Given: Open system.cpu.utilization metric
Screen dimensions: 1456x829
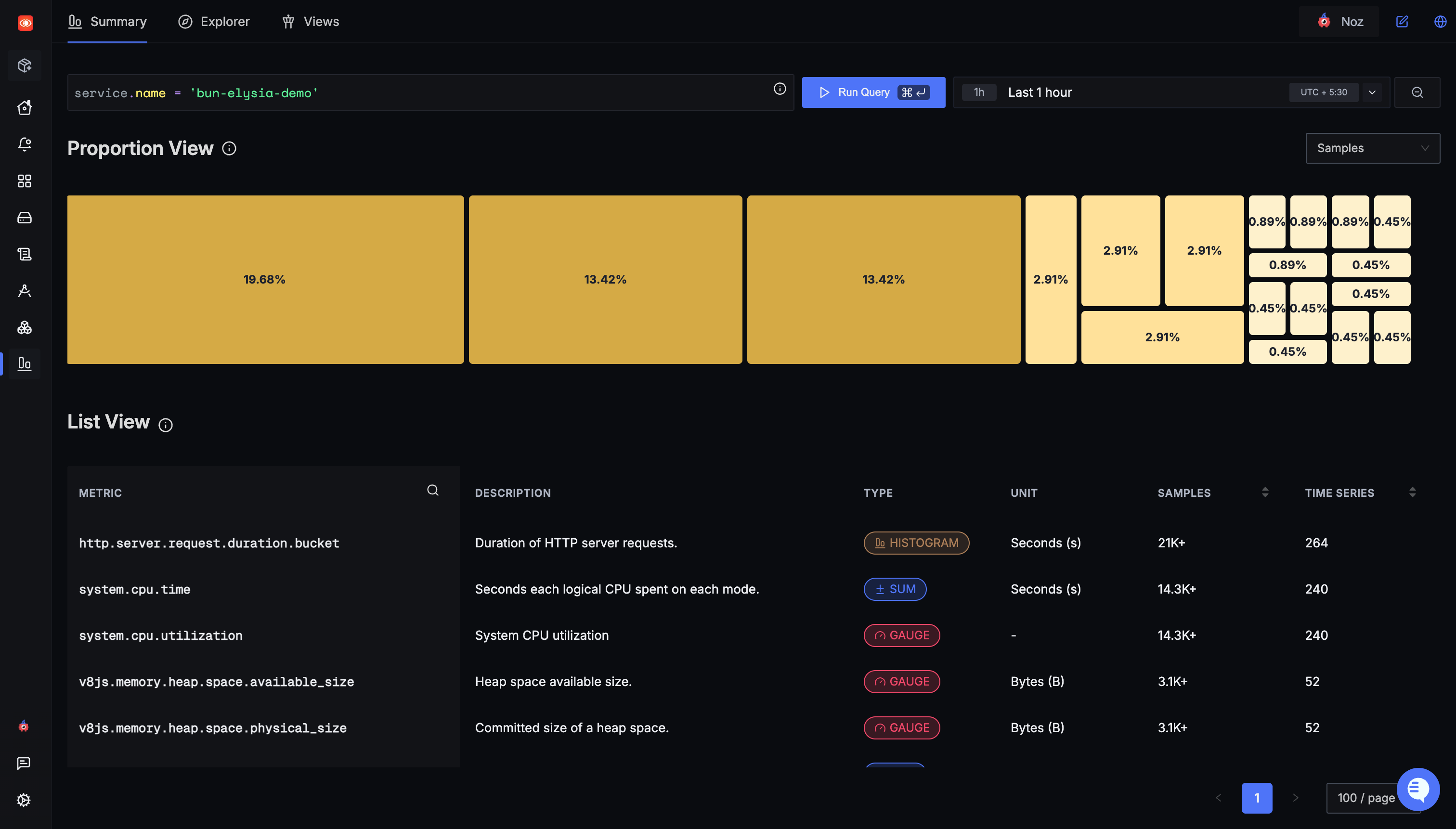Looking at the screenshot, I should pos(161,635).
